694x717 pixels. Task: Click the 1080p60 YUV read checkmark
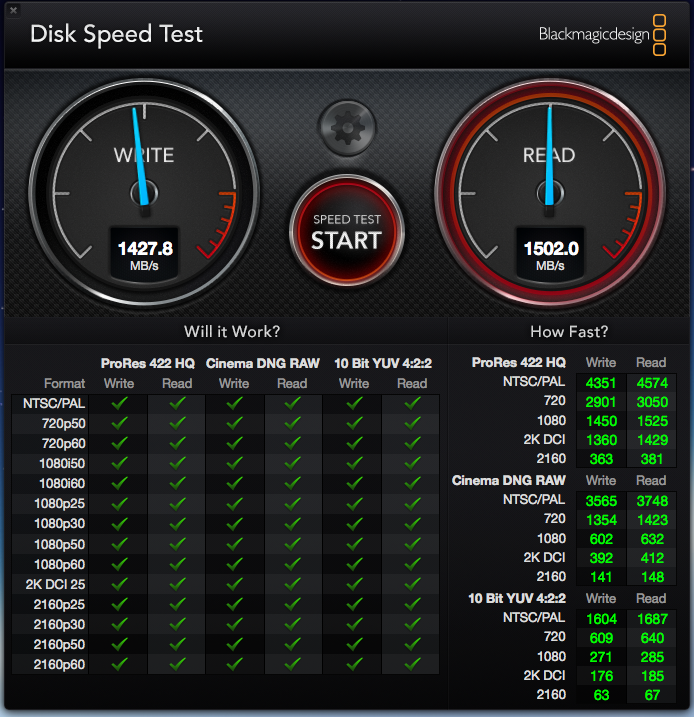click(412, 564)
